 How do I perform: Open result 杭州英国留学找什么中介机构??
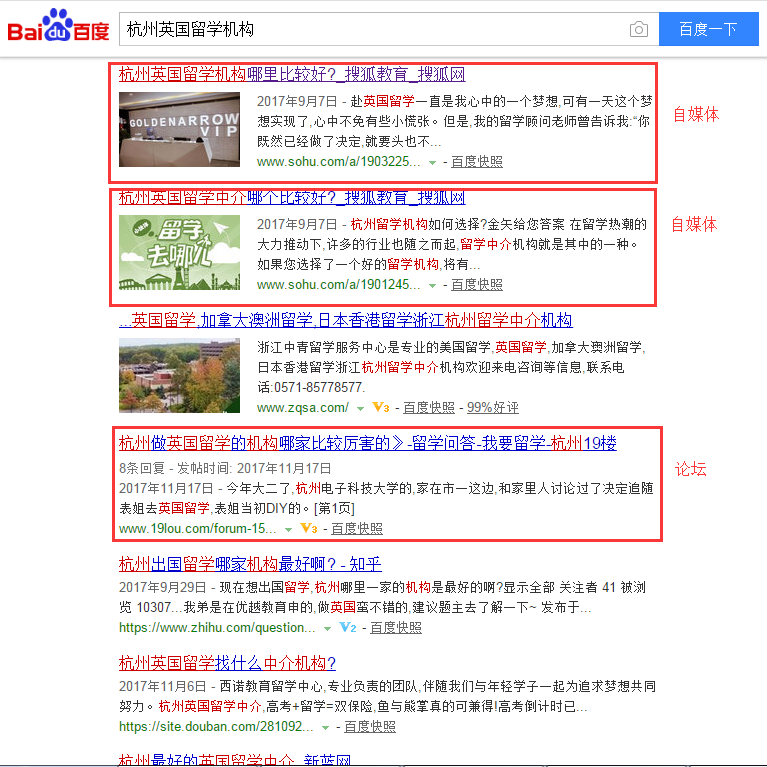click(227, 663)
